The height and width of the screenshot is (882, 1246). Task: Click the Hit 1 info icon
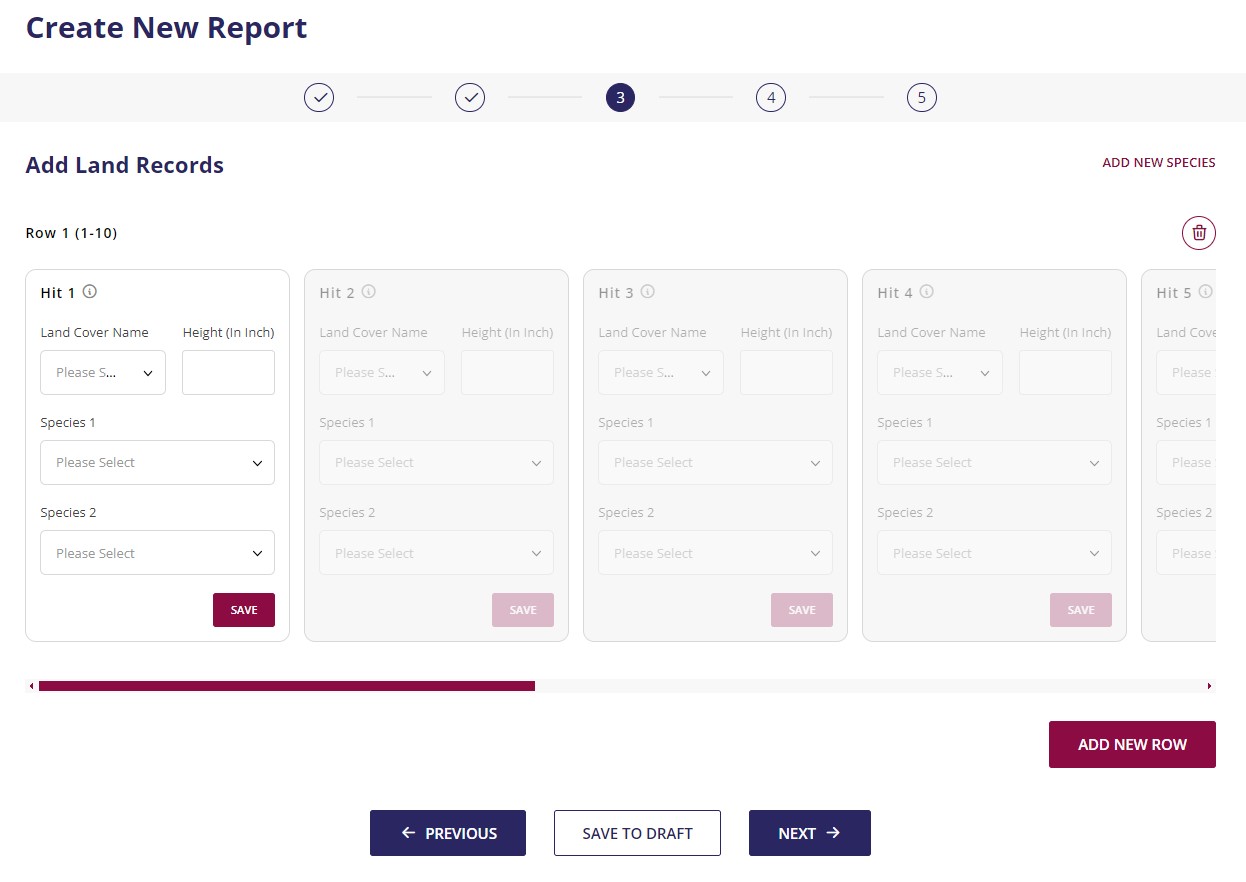[x=90, y=292]
